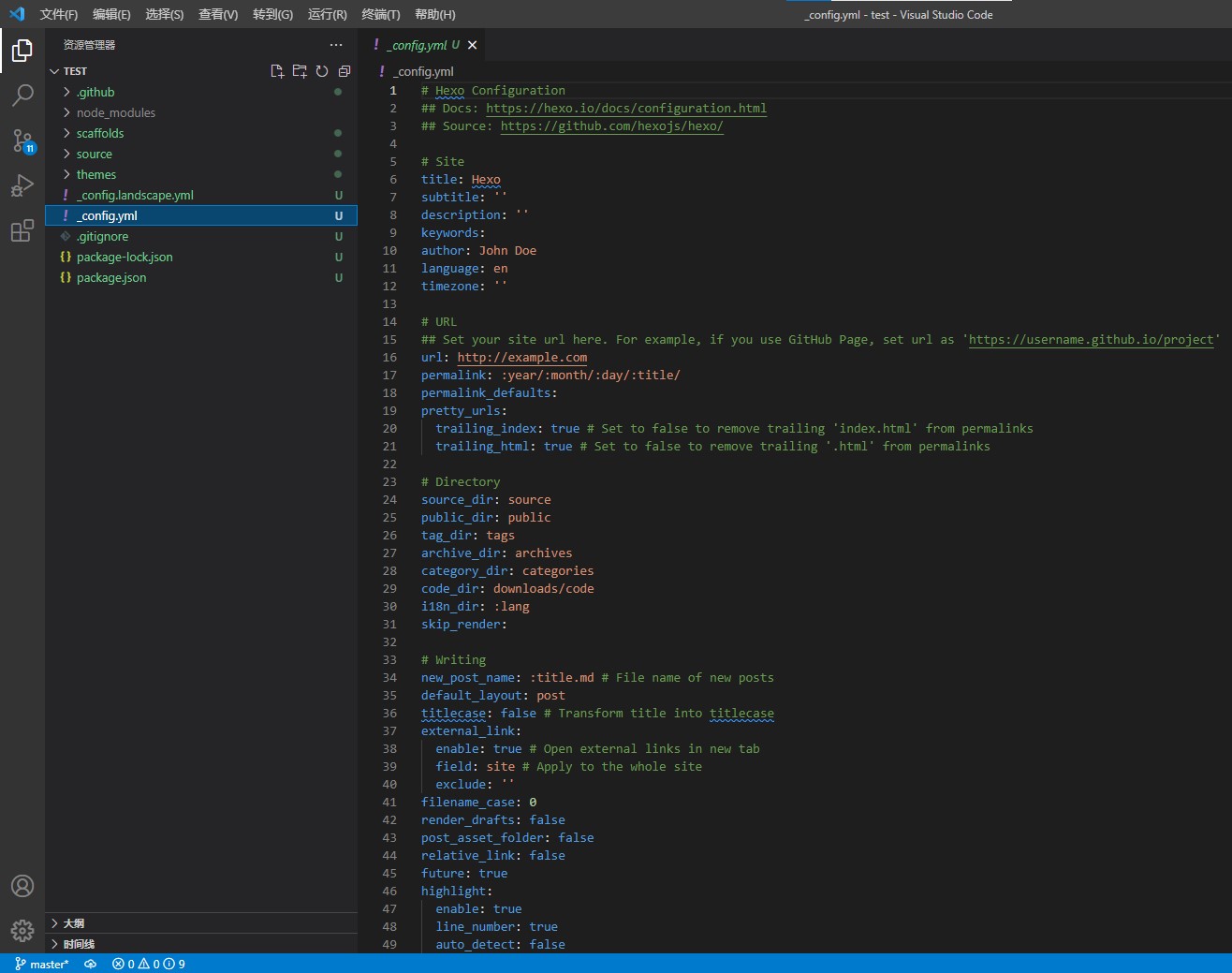Viewport: 1232px width, 973px height.
Task: Expand the 大纲 outline section
Action: 73,923
